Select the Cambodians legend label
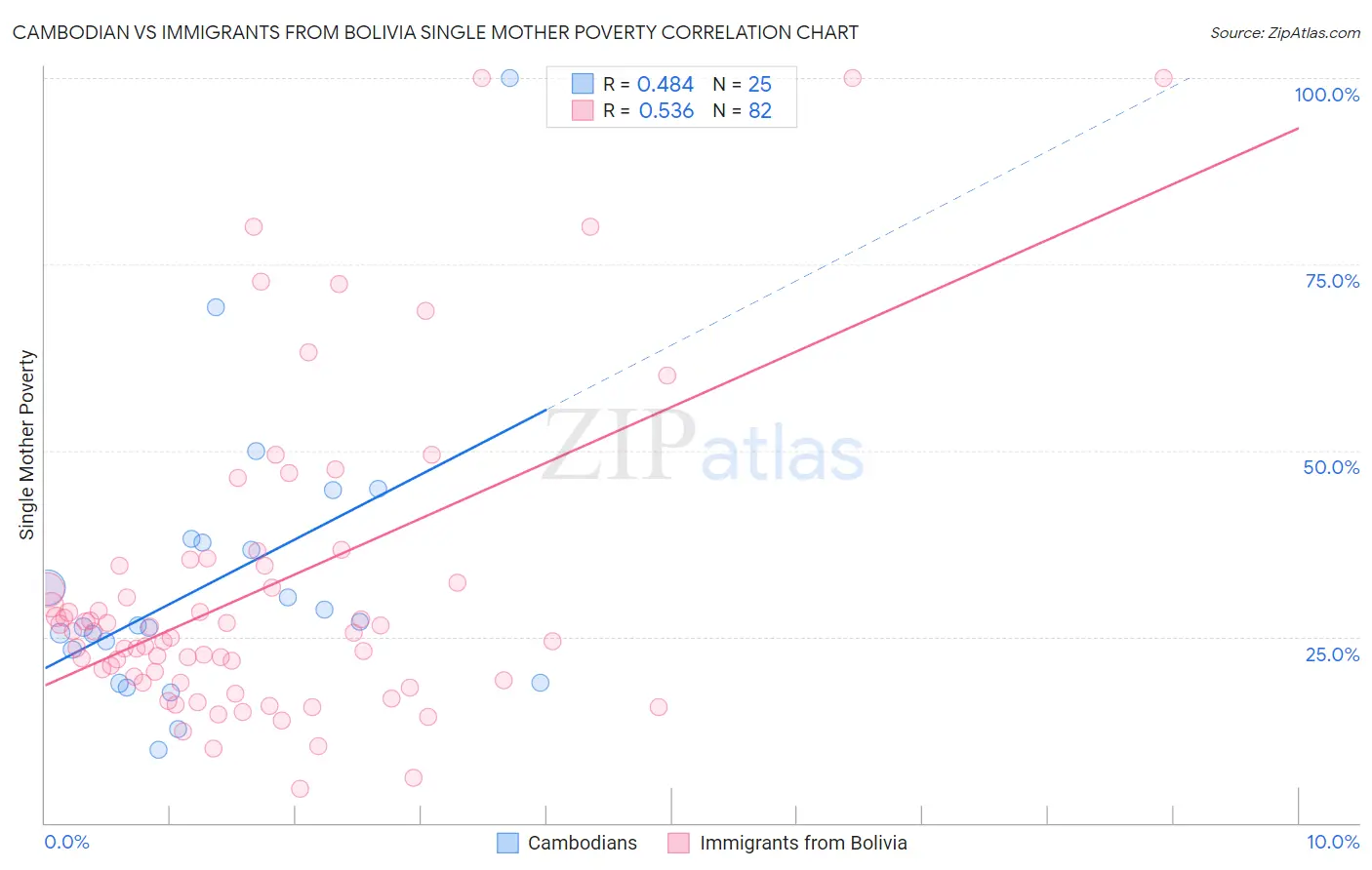Viewport: 1372px width, 870px height. pyautogui.click(x=583, y=843)
